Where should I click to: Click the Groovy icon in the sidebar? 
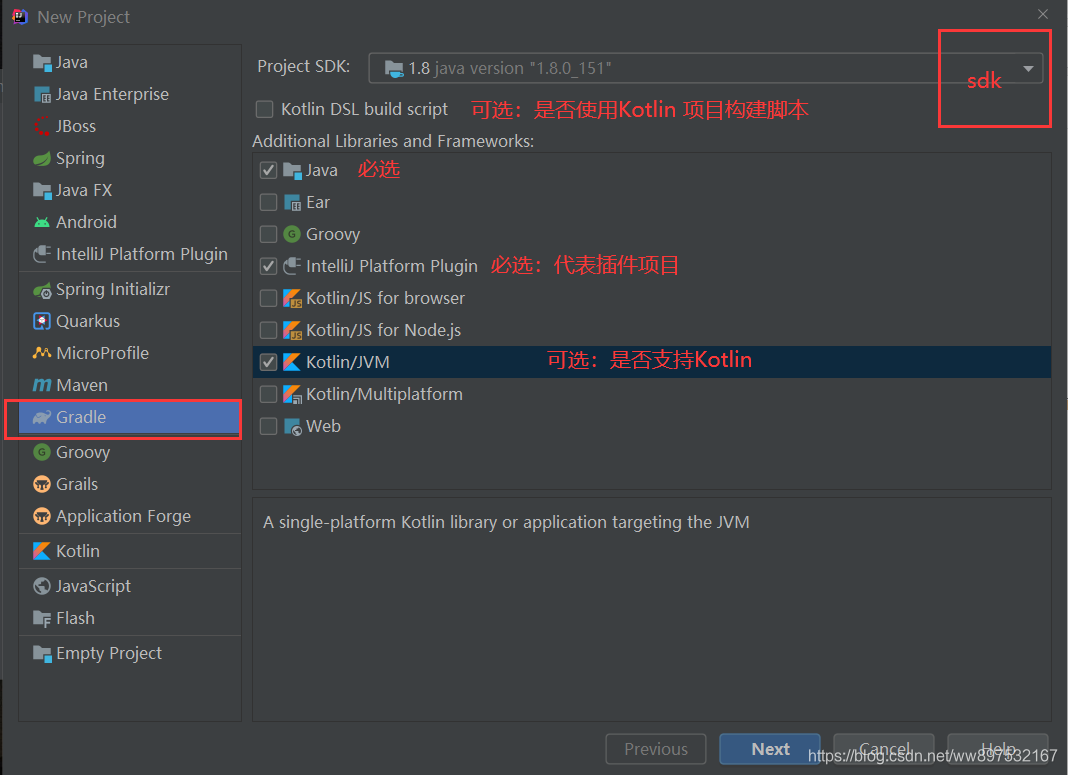42,452
